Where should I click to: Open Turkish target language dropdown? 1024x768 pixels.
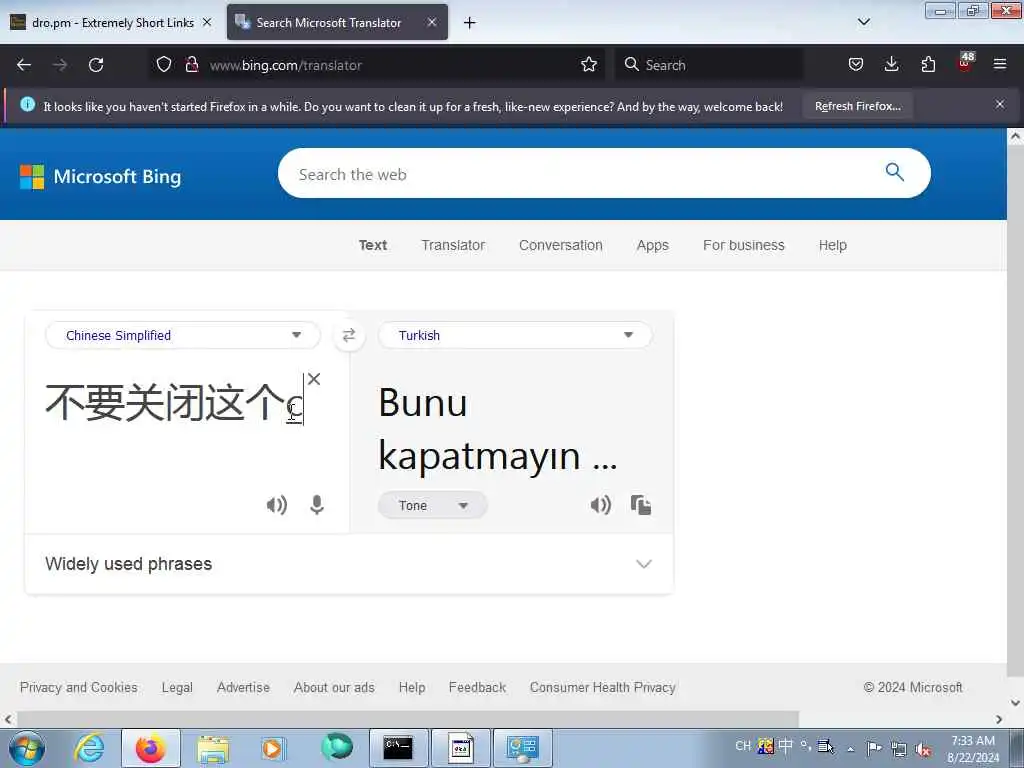[x=515, y=335]
